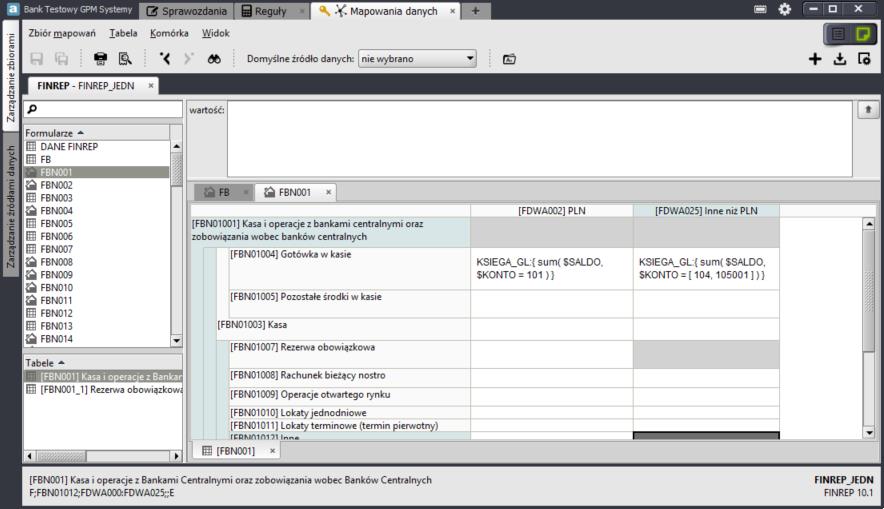
Task: Select the [FDWA025] Inne niż PLN column header
Action: click(x=706, y=211)
